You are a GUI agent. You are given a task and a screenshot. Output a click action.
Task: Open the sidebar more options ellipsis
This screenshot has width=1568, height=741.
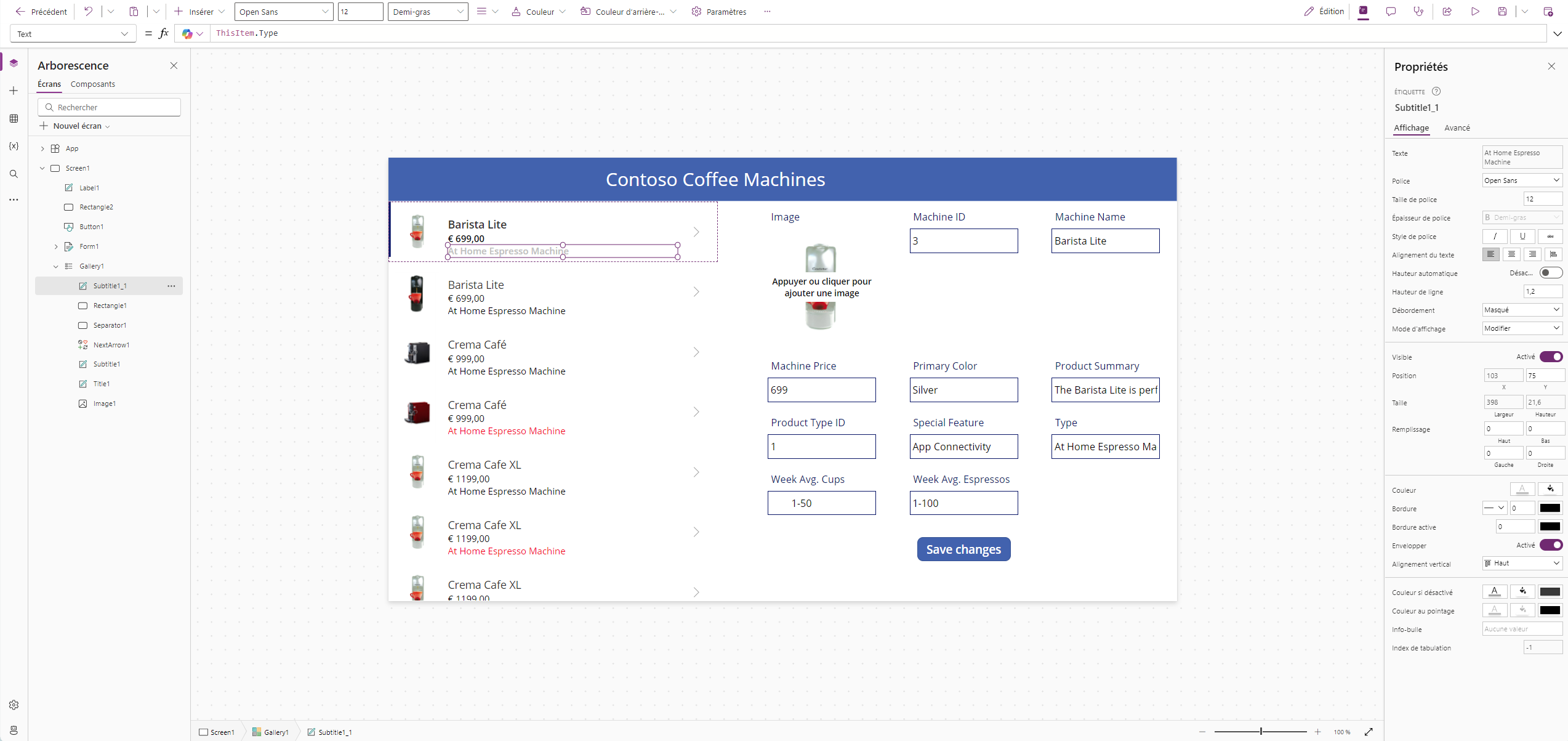tap(14, 200)
